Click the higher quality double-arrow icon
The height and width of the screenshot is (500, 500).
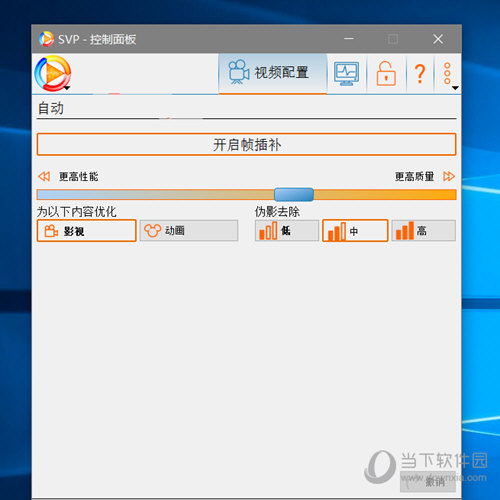pyautogui.click(x=449, y=176)
